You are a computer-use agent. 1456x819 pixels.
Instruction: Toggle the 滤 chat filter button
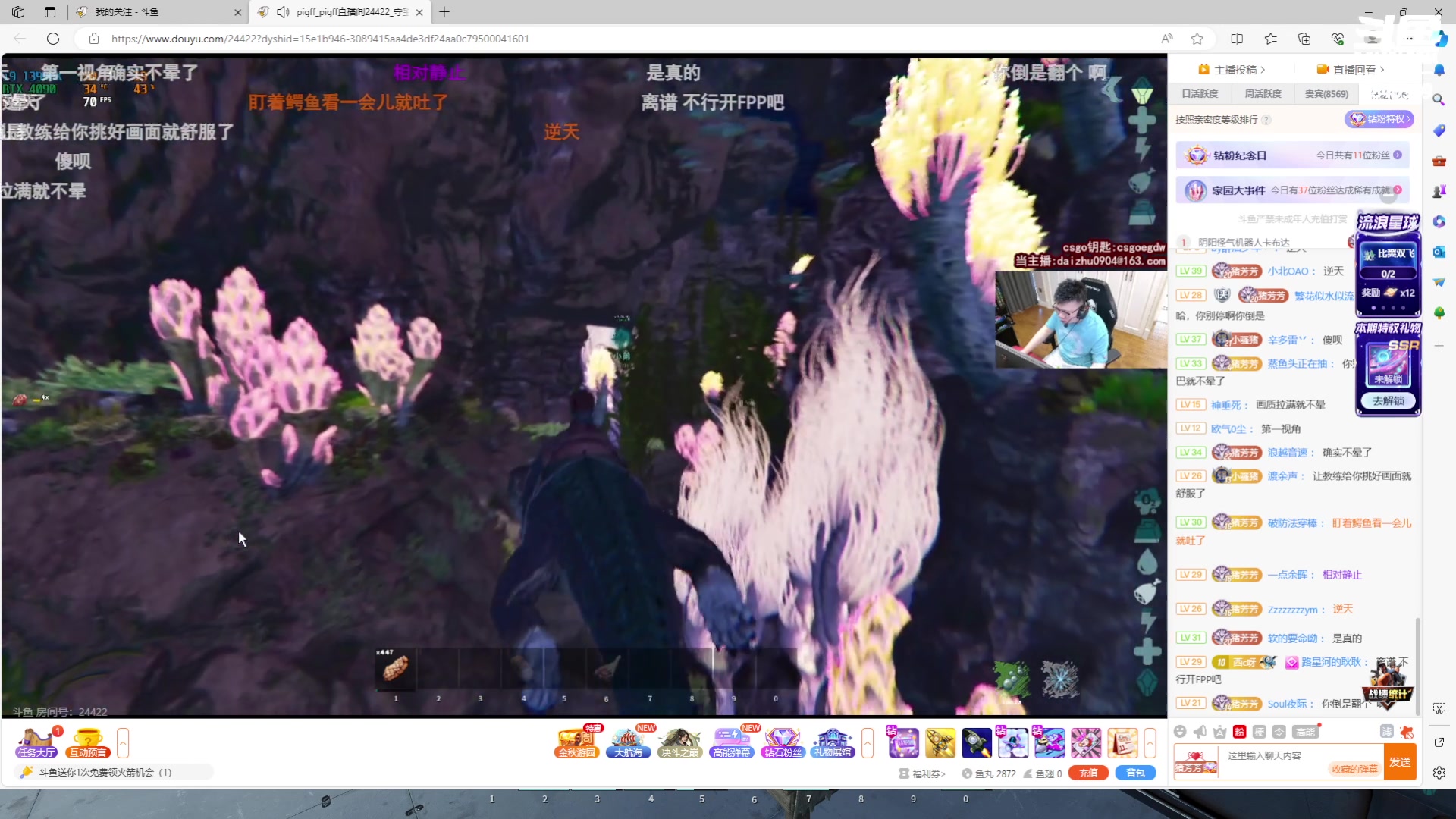(x=1387, y=731)
